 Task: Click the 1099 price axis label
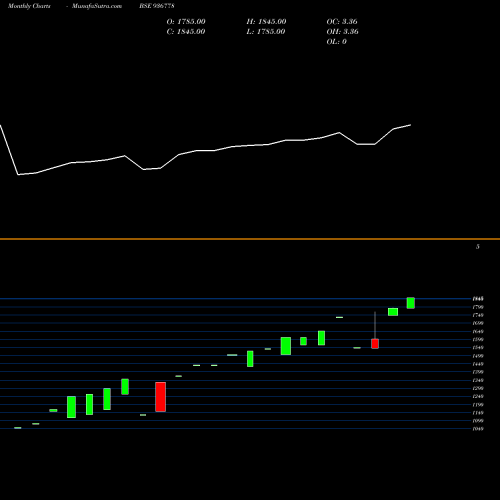pos(478,421)
